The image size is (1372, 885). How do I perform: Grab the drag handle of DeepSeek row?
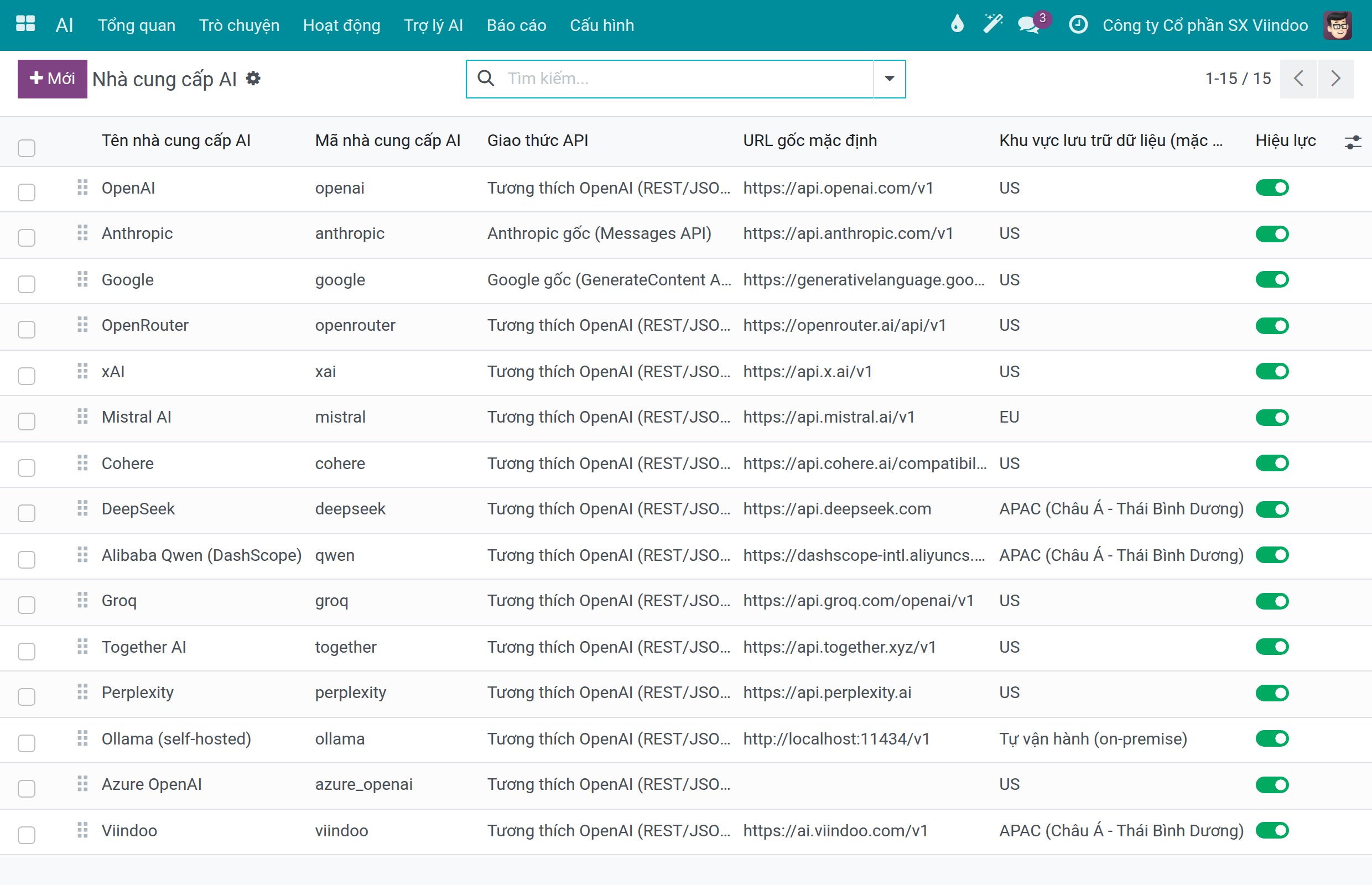tap(83, 508)
